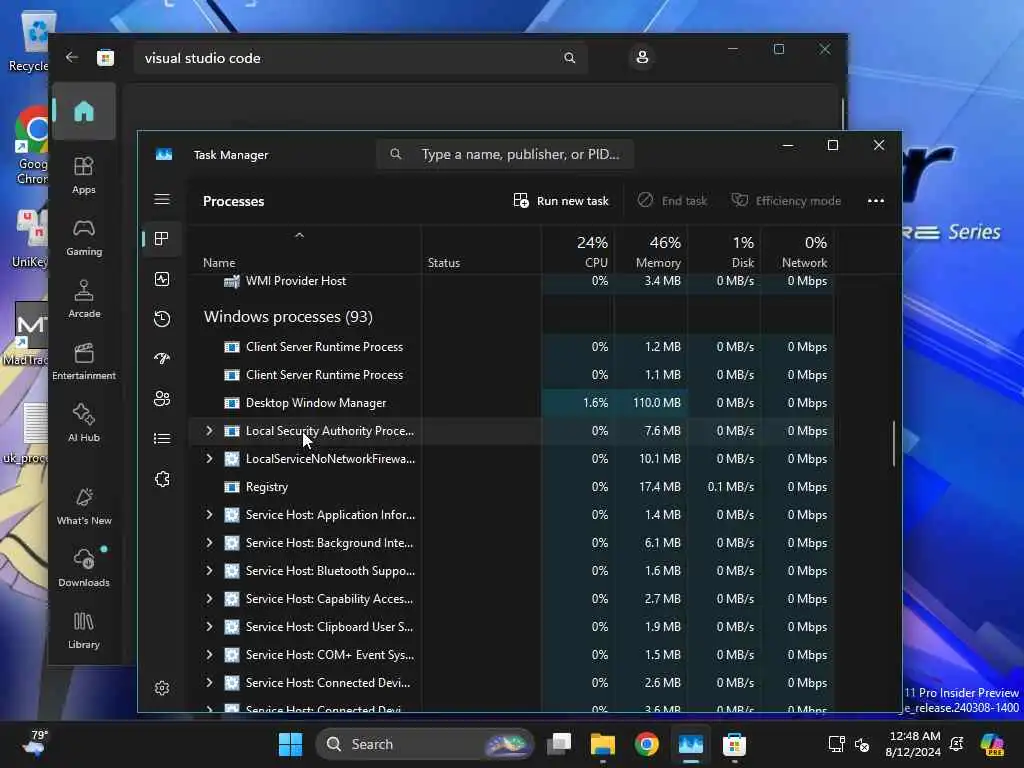Image resolution: width=1024 pixels, height=768 pixels.
Task: Open App history icon in Task Manager
Action: (x=162, y=319)
